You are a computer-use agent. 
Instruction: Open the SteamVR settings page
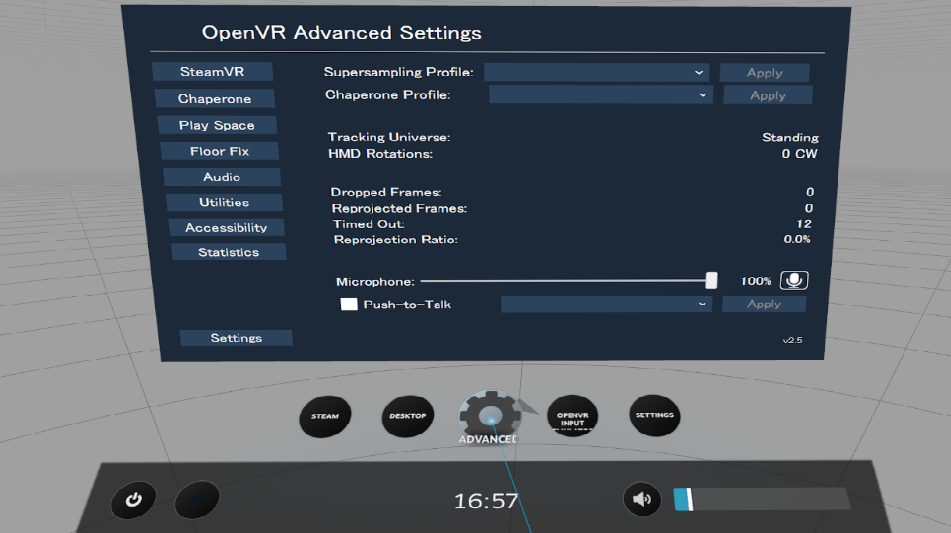[212, 72]
